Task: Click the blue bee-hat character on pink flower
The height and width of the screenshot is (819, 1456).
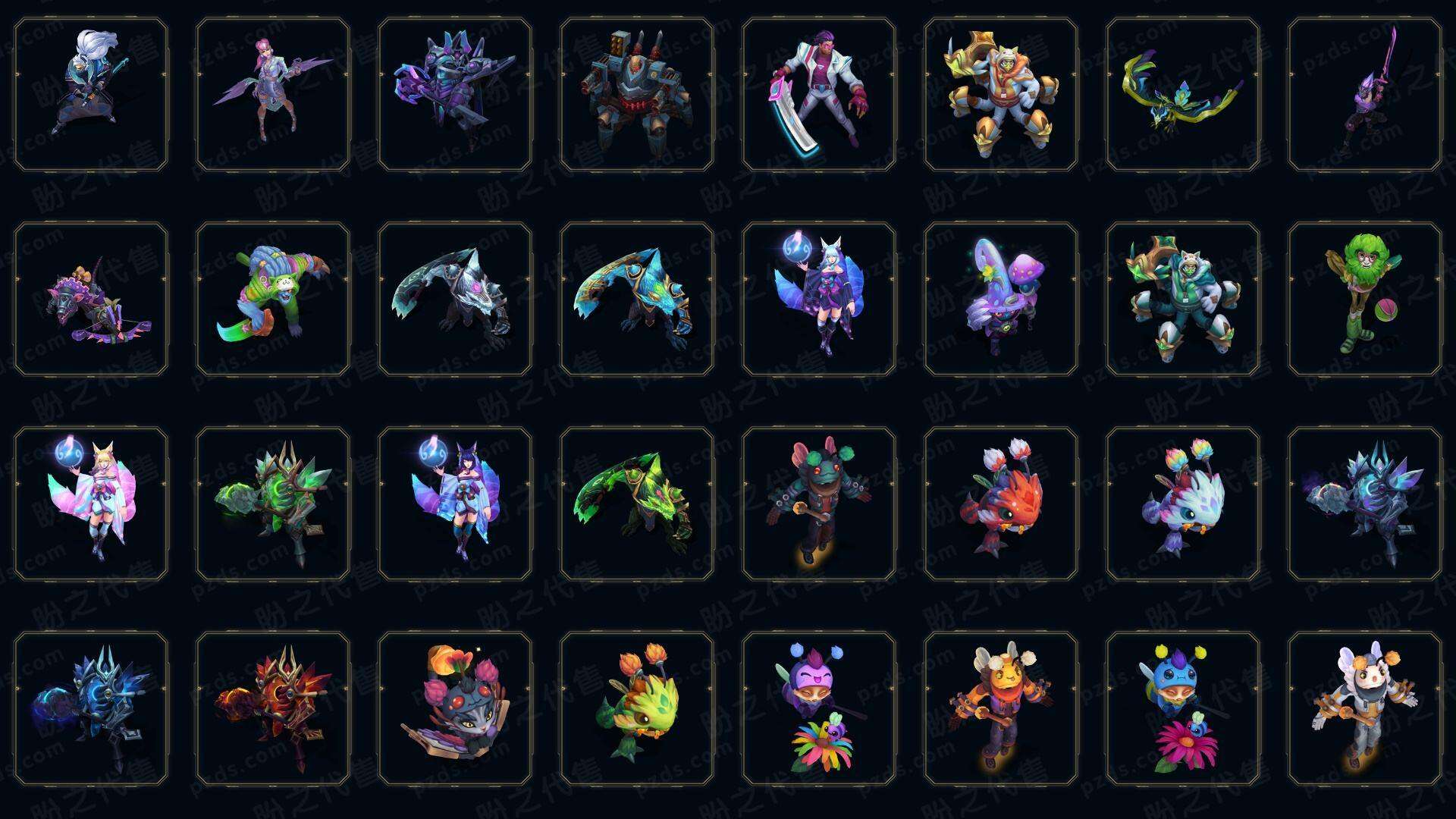Action: click(x=1183, y=708)
